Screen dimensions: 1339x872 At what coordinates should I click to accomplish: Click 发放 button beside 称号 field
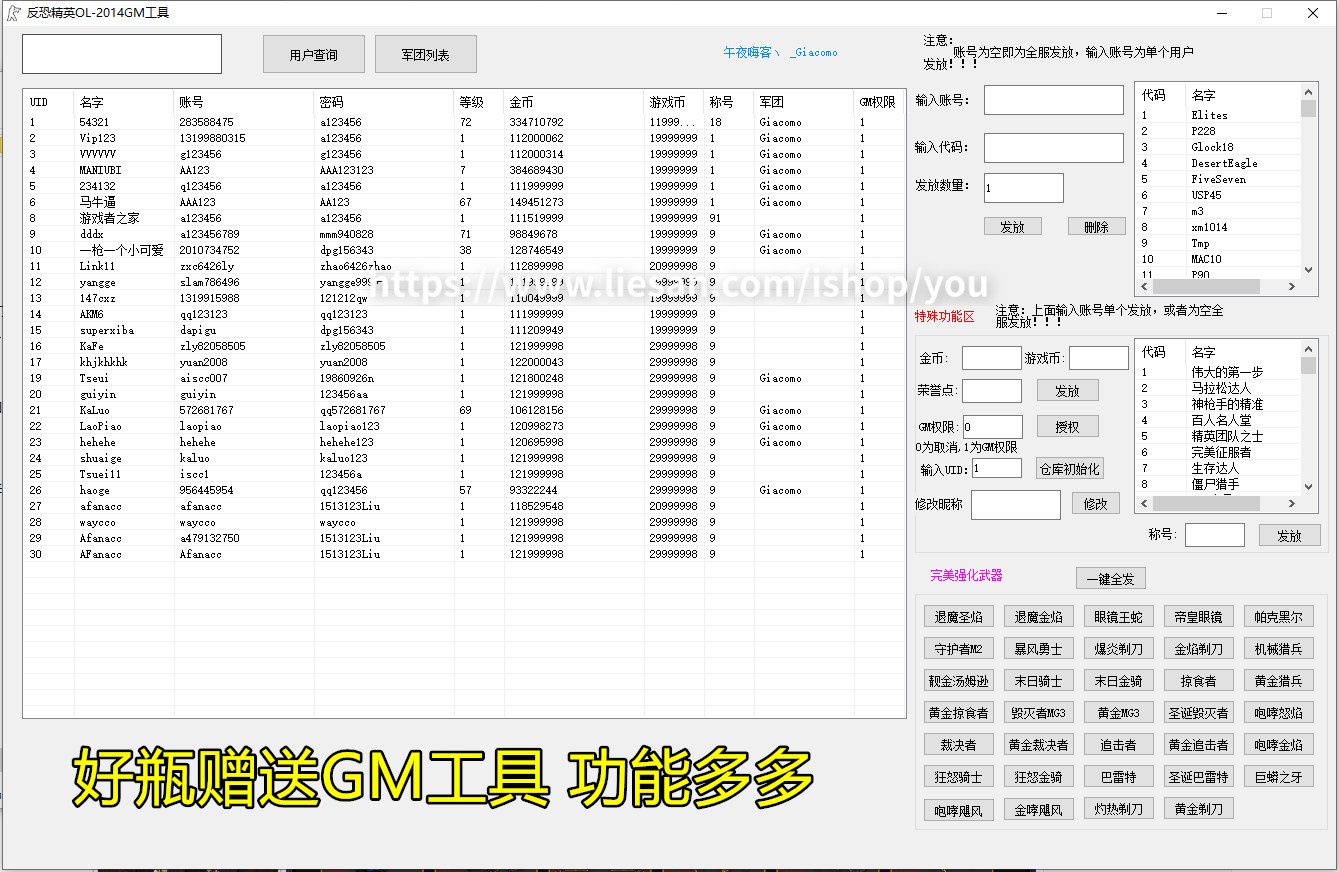click(1289, 535)
